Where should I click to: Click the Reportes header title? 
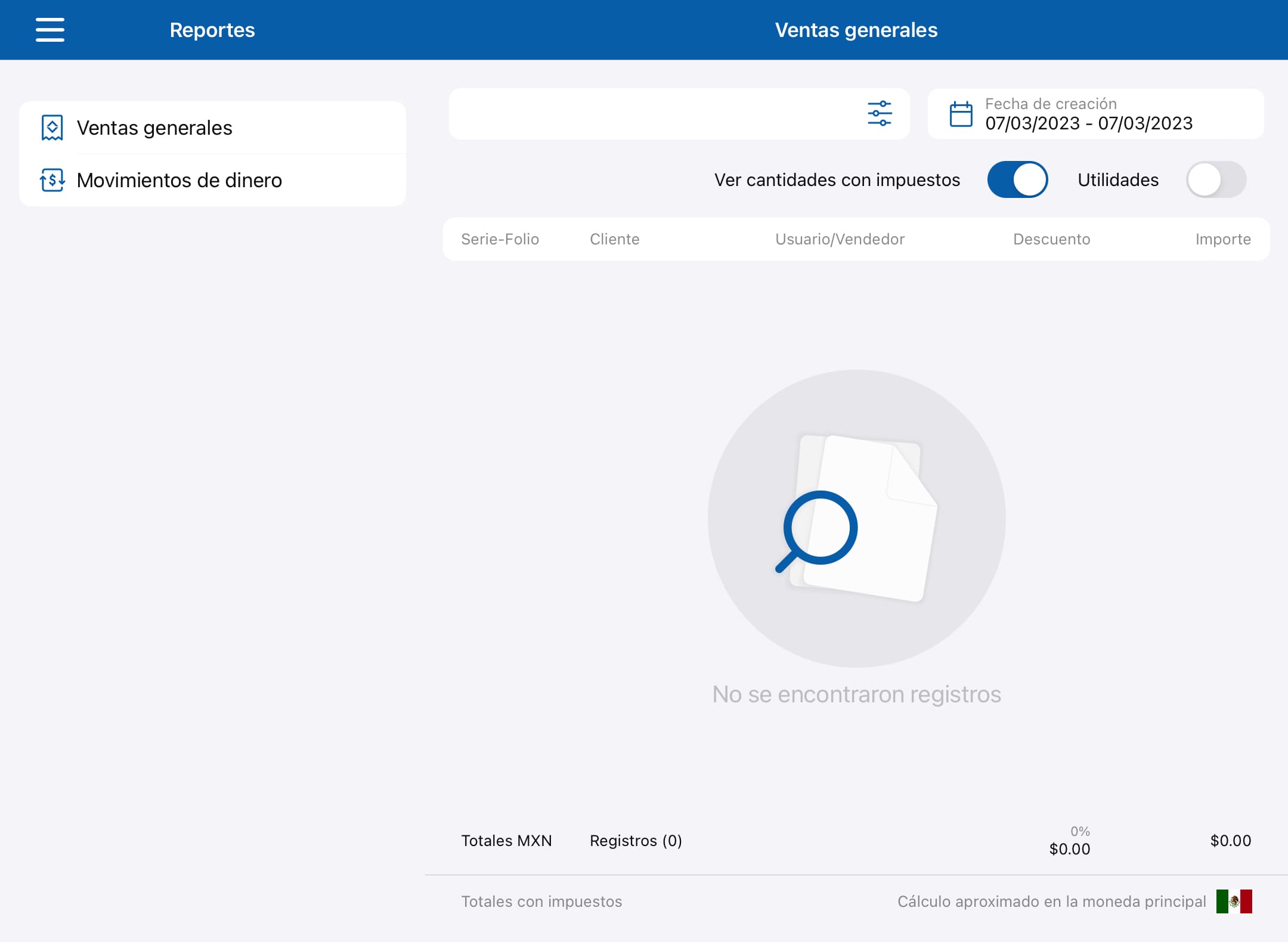coord(212,30)
